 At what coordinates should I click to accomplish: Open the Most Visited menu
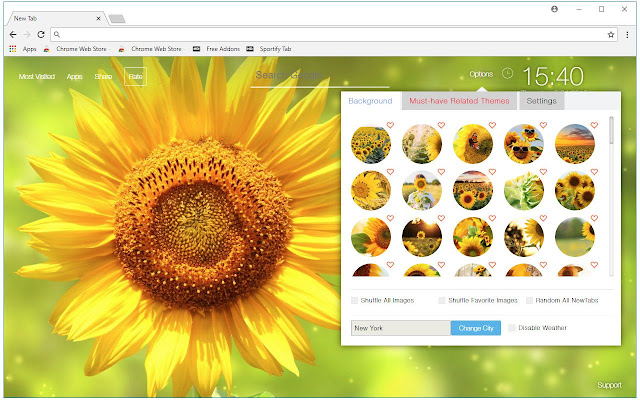37,76
